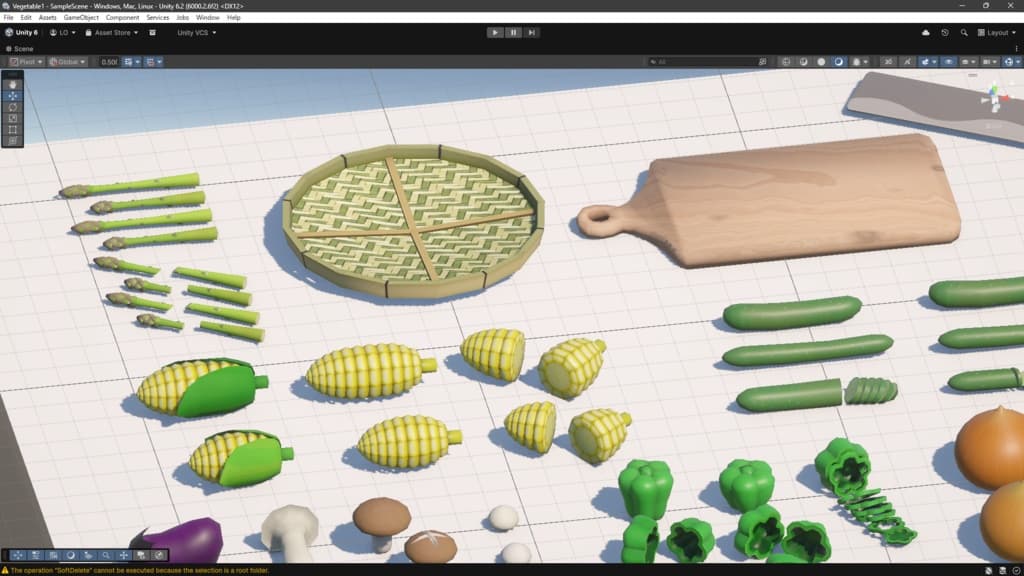Screen dimensions: 1024x576
Task: Select the Scale tool
Action: click(12, 118)
